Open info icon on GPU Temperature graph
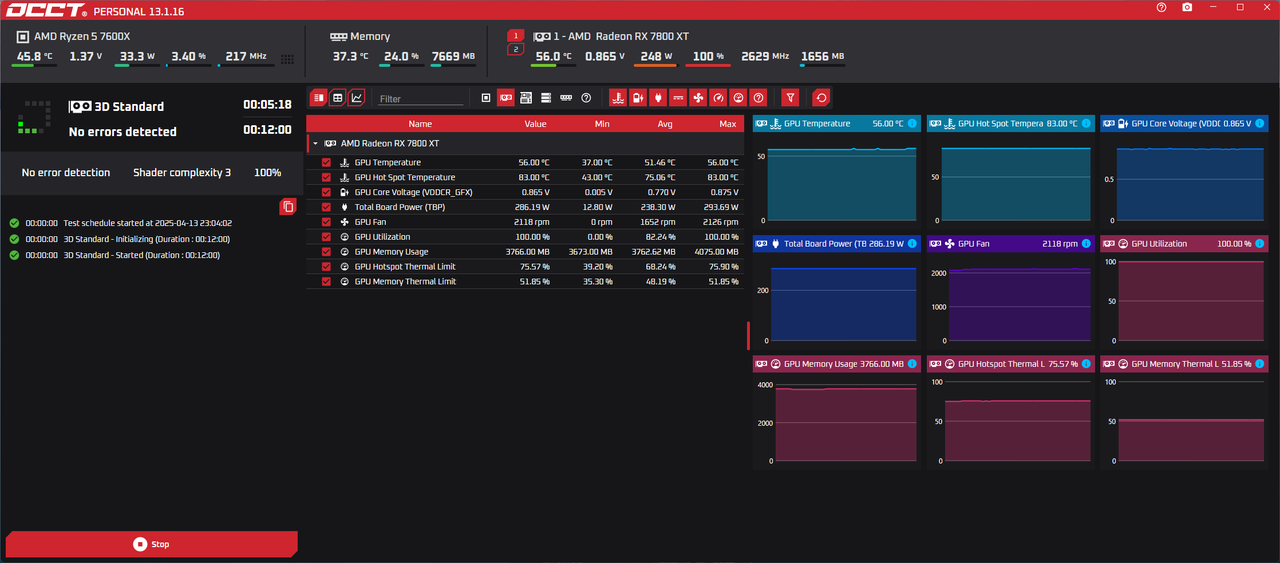The image size is (1280, 563). [x=912, y=124]
